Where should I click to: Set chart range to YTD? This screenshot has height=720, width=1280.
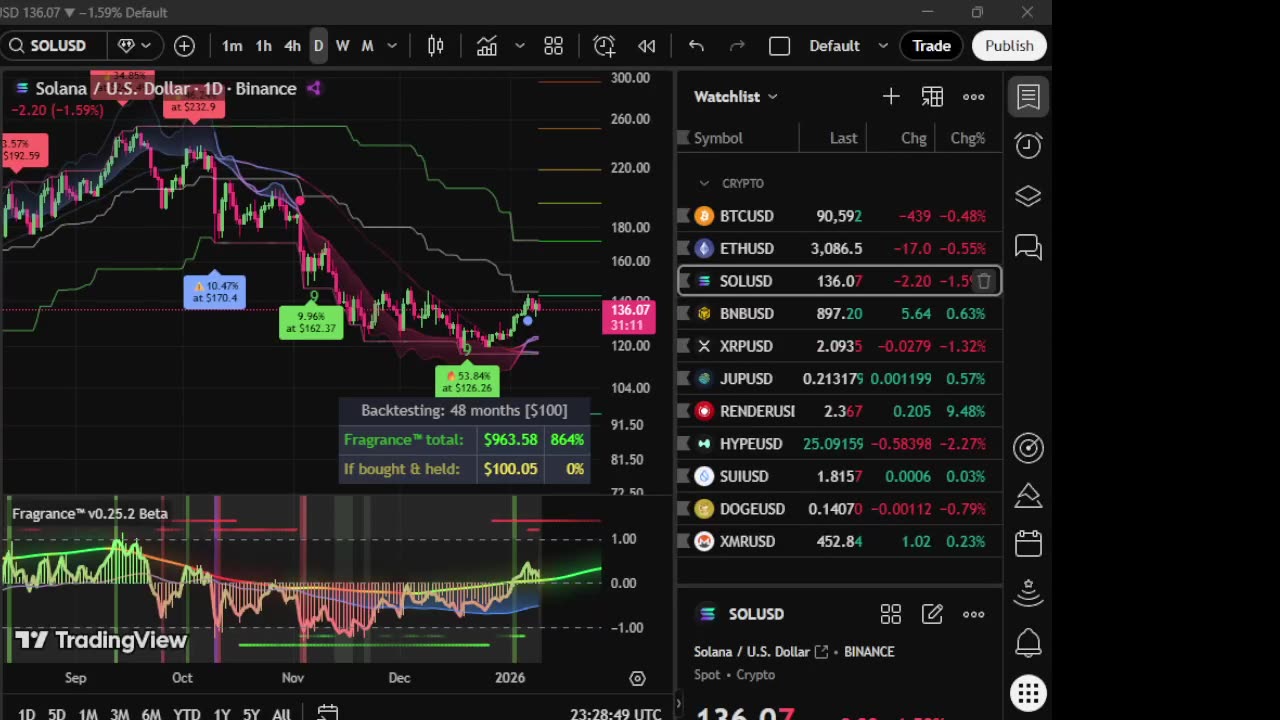click(x=186, y=714)
